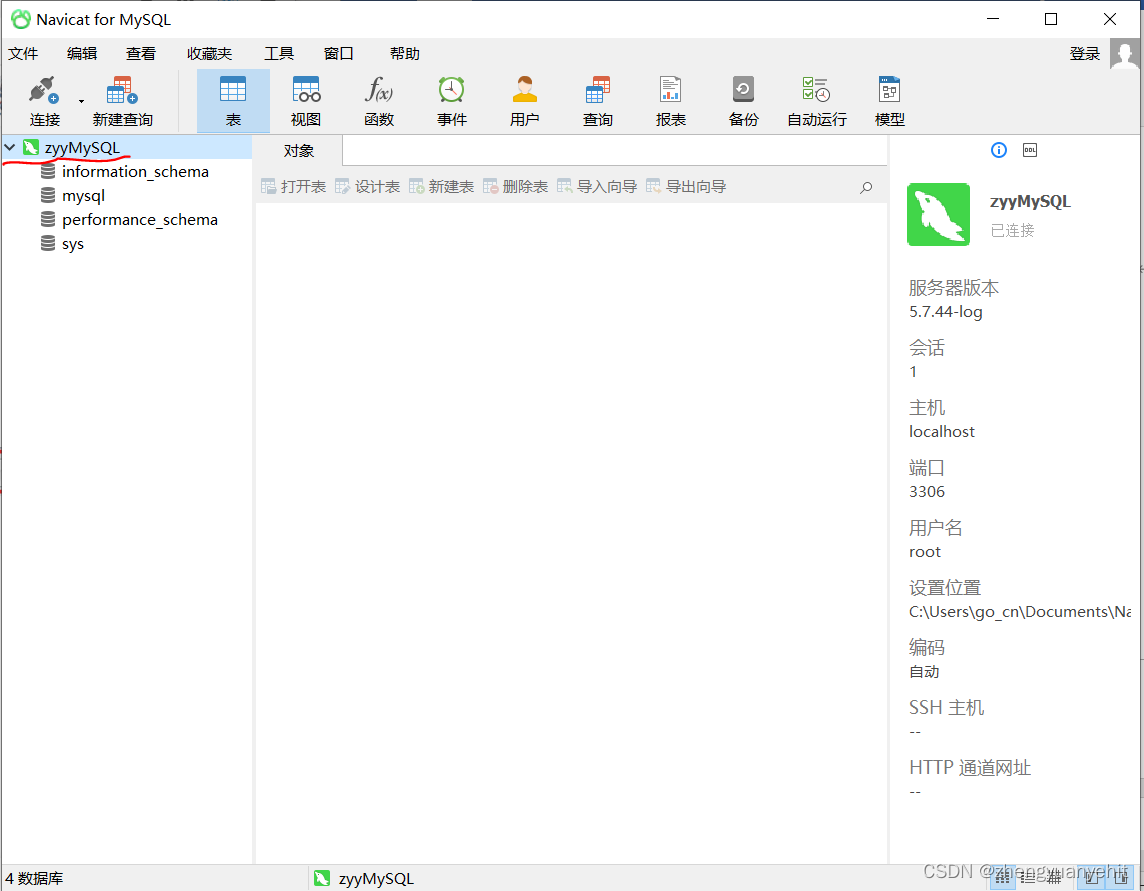Viewport: 1144px width, 891px height.
Task: Switch to detail view in status bar
Action: point(1055,878)
